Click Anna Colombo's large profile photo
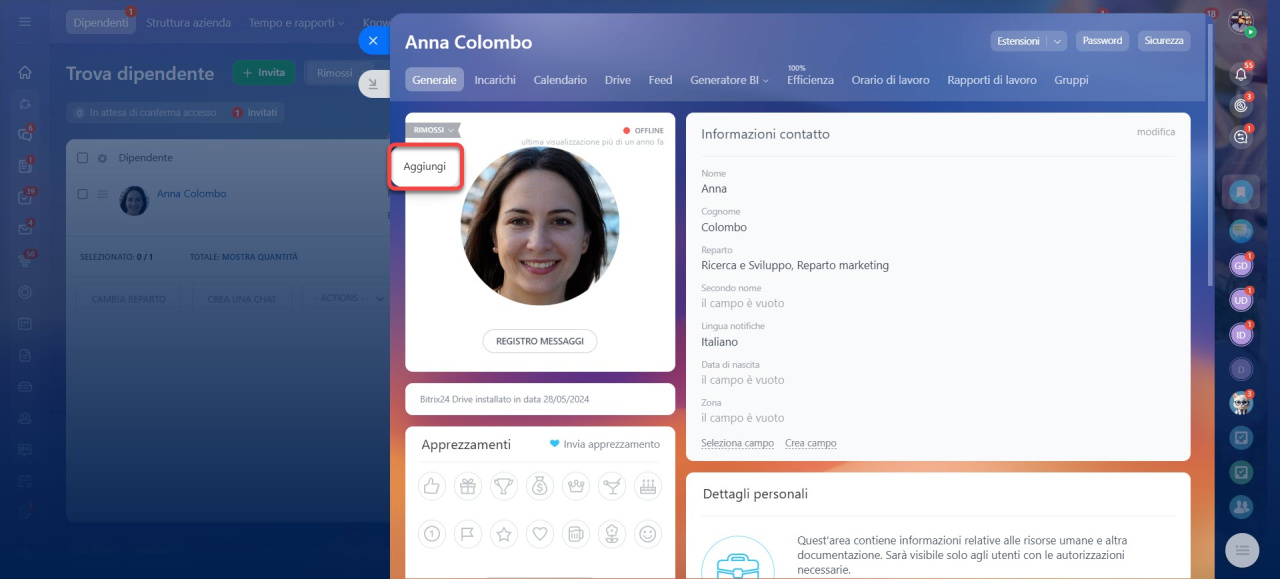 tap(540, 226)
